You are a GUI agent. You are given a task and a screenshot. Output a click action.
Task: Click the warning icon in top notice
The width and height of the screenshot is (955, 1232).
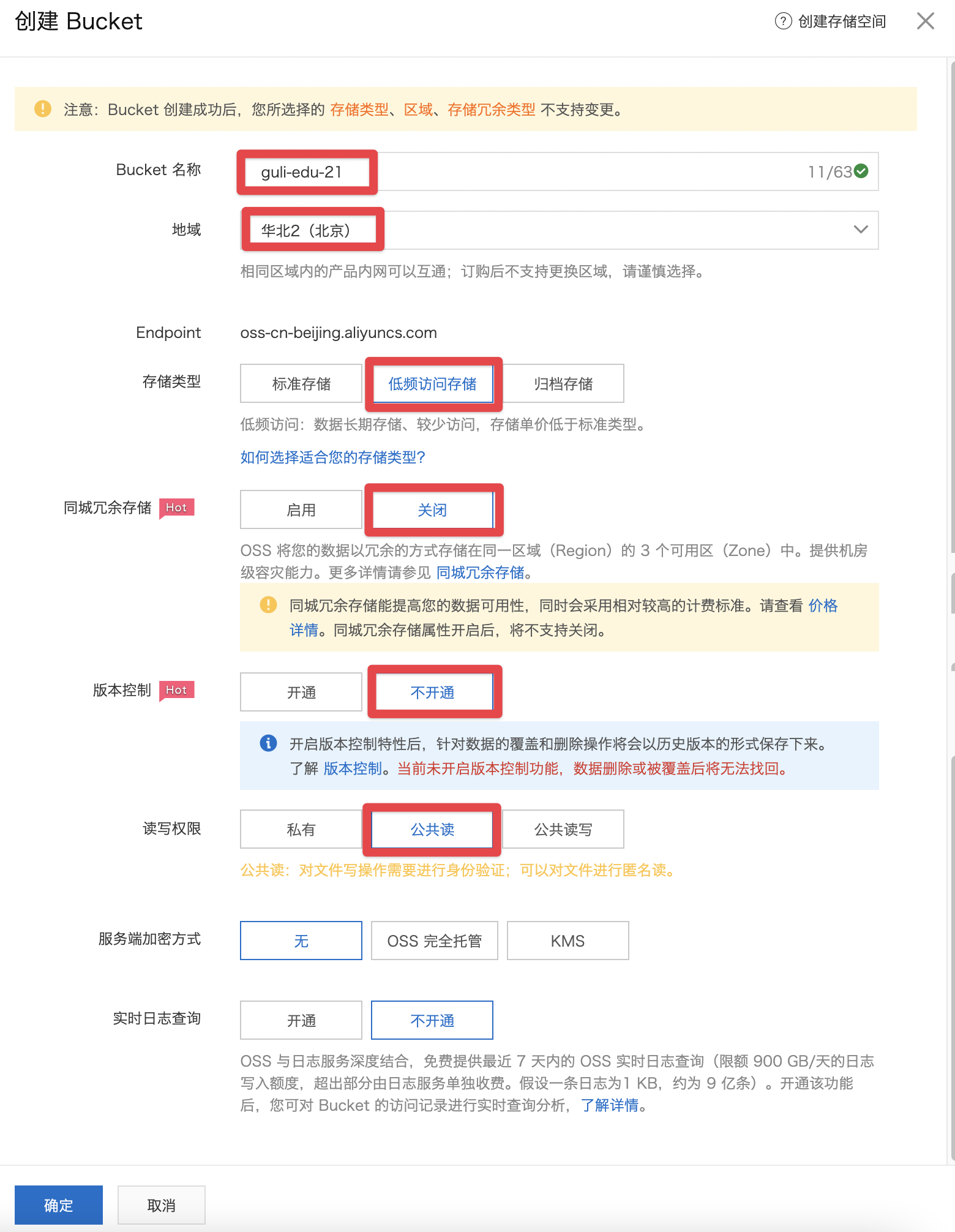coord(43,109)
